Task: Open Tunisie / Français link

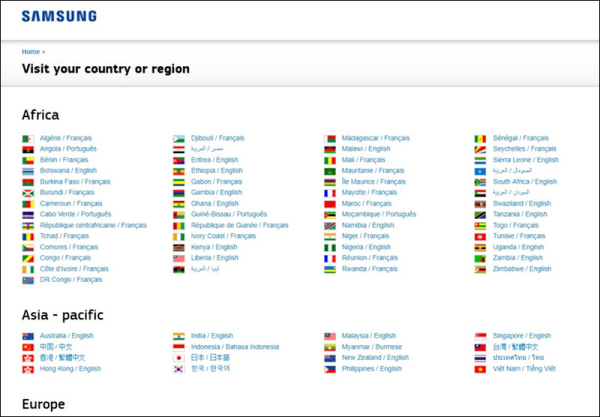Action: pos(519,236)
